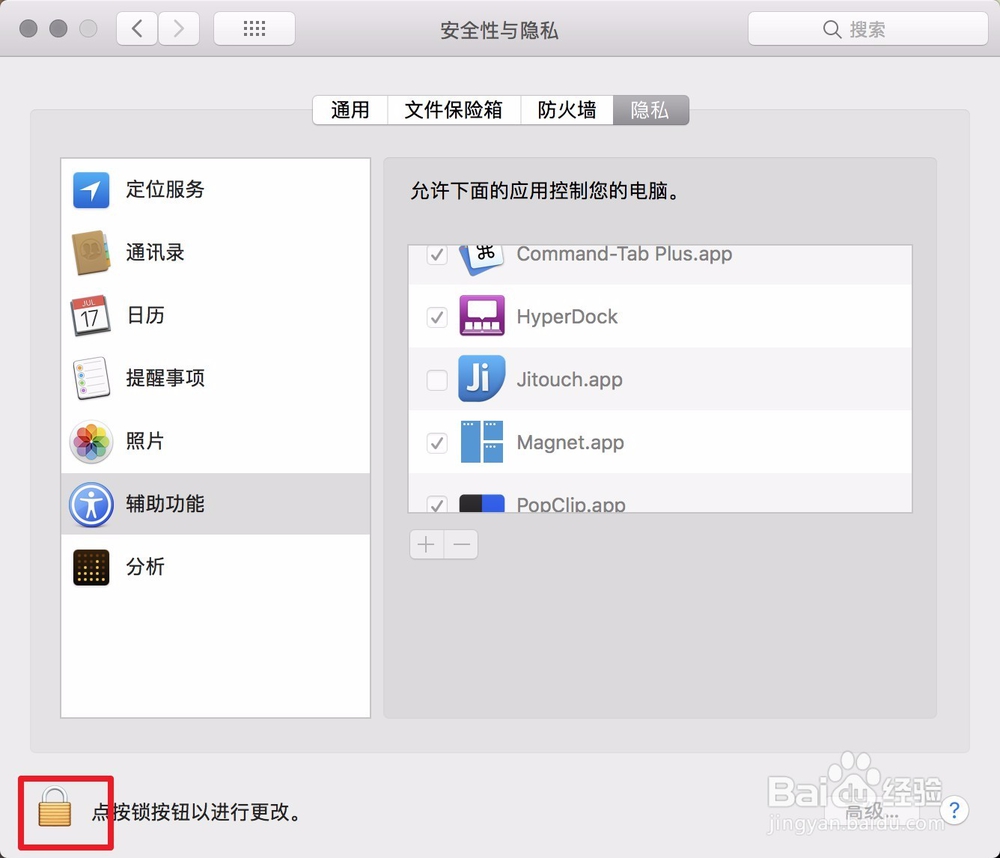
Task: Toggle PopClip.app accessibility permission
Action: tap(436, 504)
